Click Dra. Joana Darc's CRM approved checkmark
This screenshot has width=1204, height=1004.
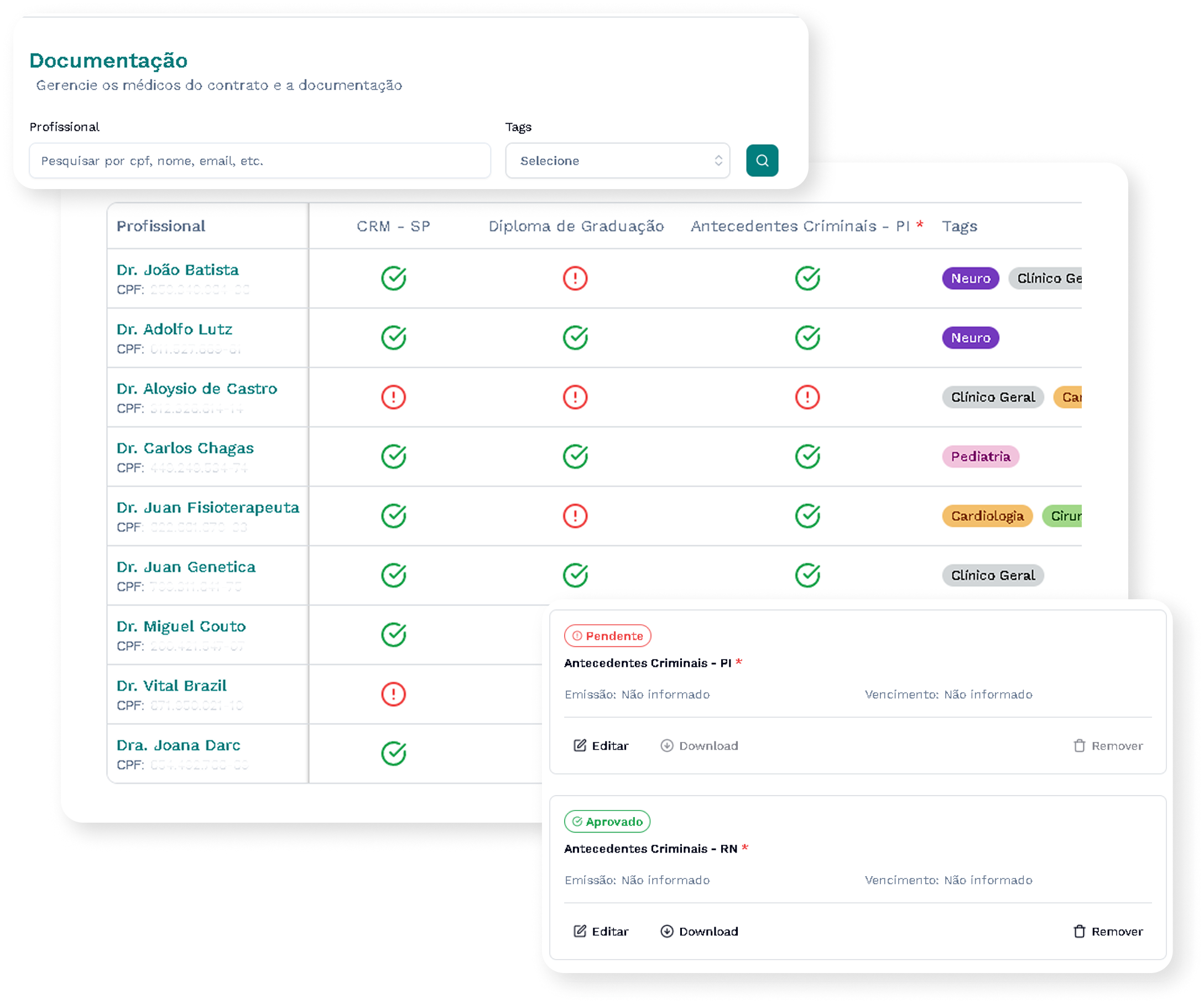coord(393,754)
